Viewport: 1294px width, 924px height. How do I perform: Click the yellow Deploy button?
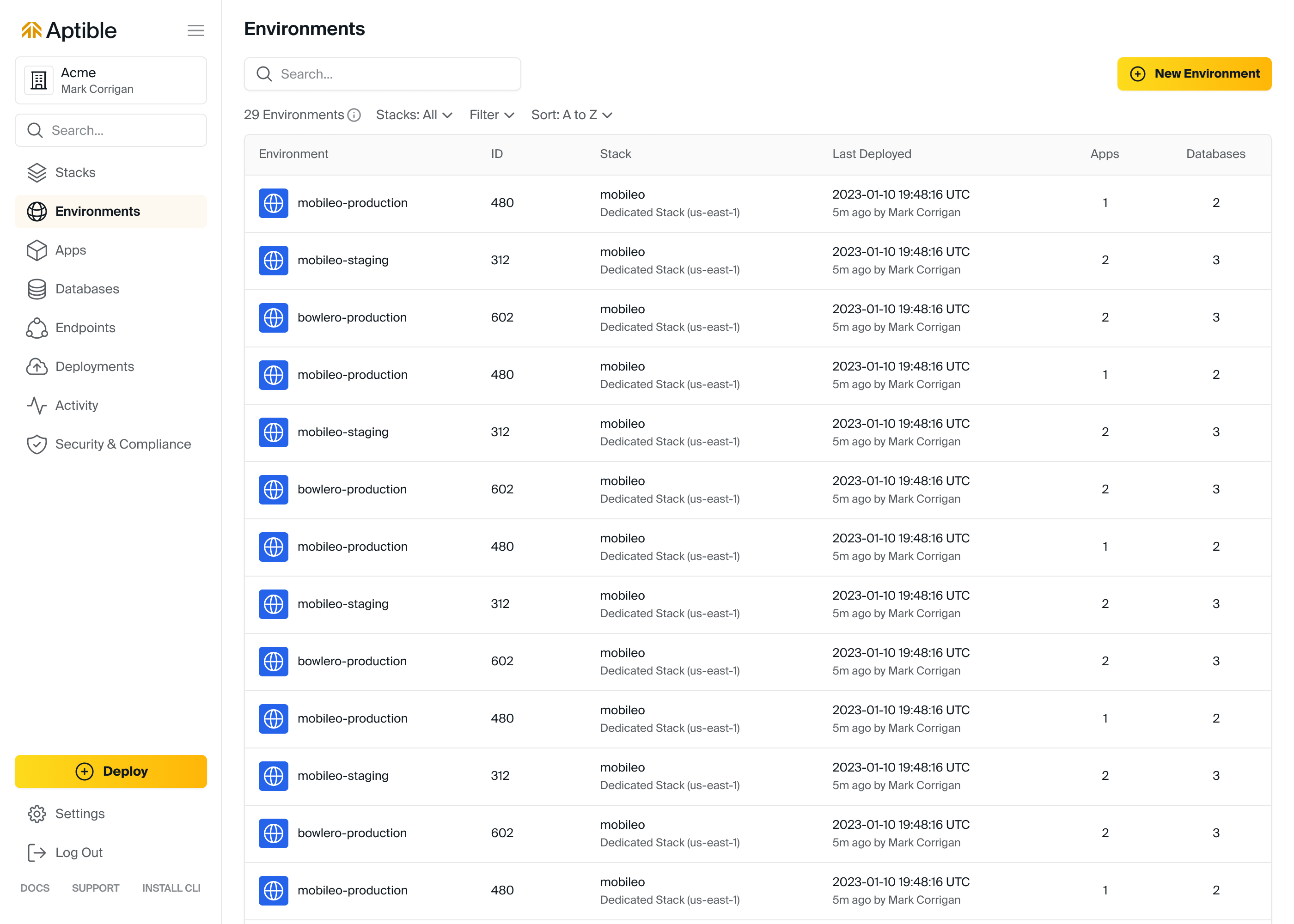coord(111,772)
